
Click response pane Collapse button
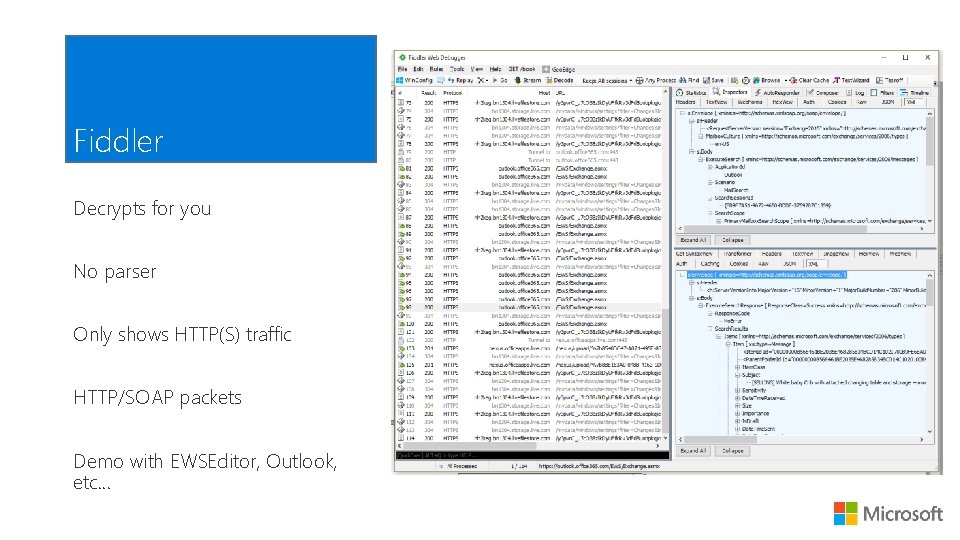point(732,451)
